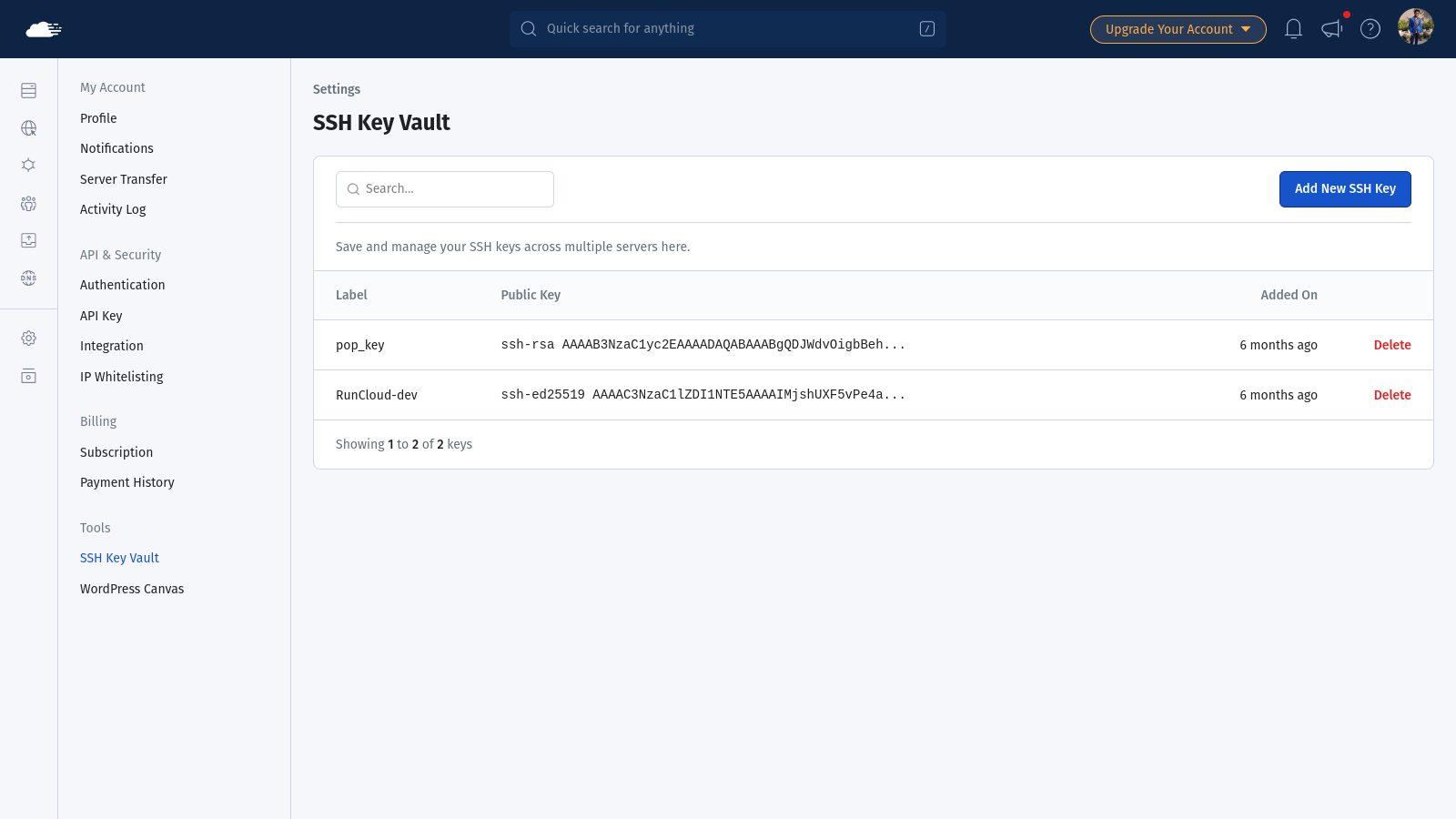Click the ssh-ed25519 public key text
This screenshot has width=1456, height=819.
(703, 395)
